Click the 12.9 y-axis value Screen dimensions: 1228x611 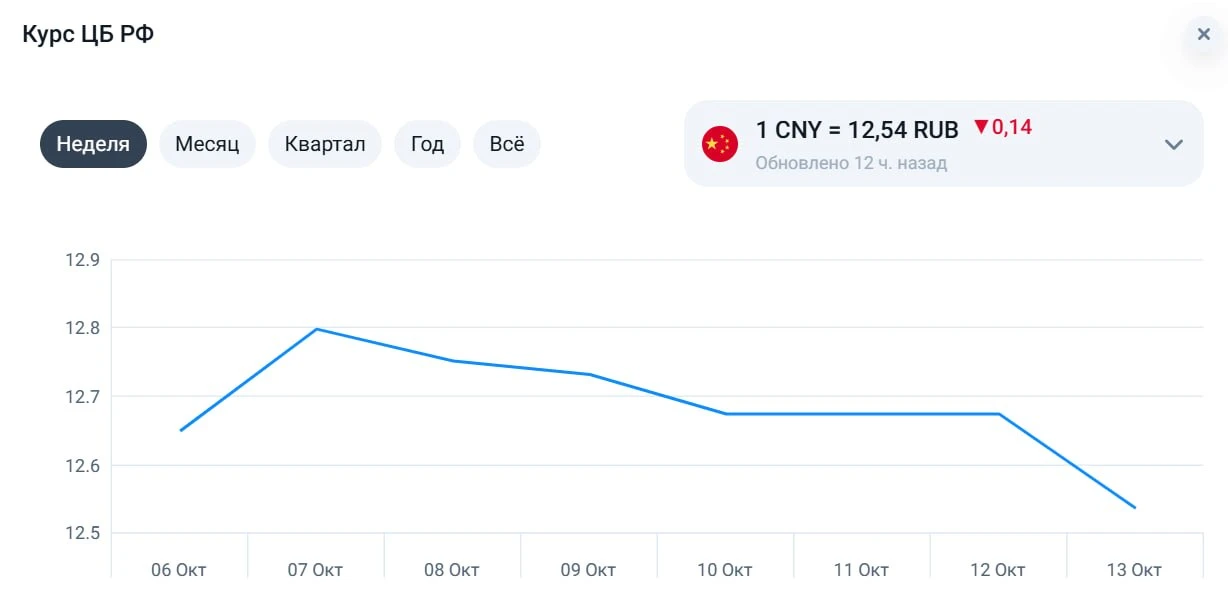(82, 260)
